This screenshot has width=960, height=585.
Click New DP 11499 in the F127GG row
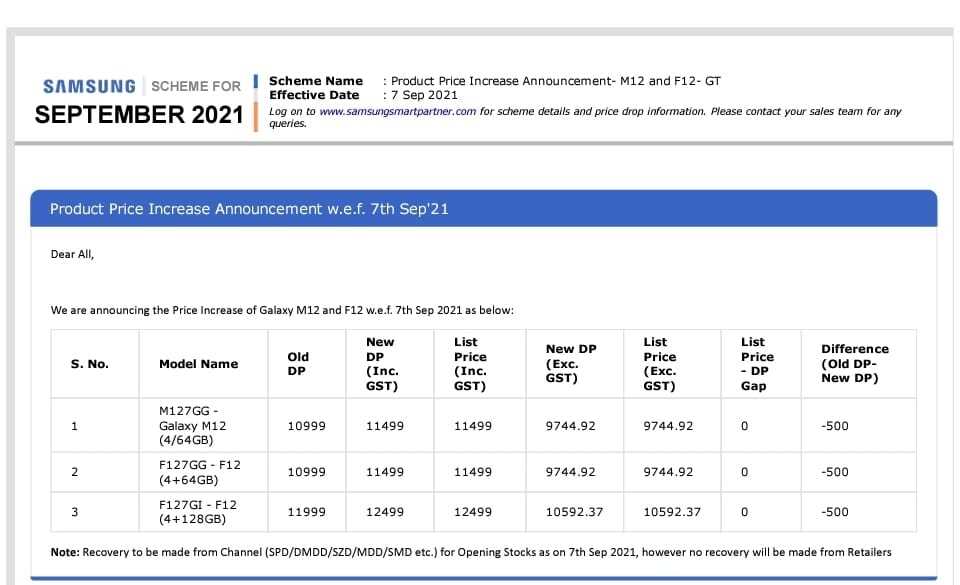pyautogui.click(x=385, y=472)
